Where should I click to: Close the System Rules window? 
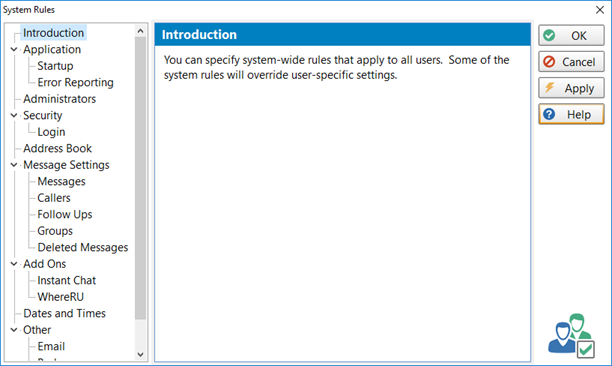point(600,10)
